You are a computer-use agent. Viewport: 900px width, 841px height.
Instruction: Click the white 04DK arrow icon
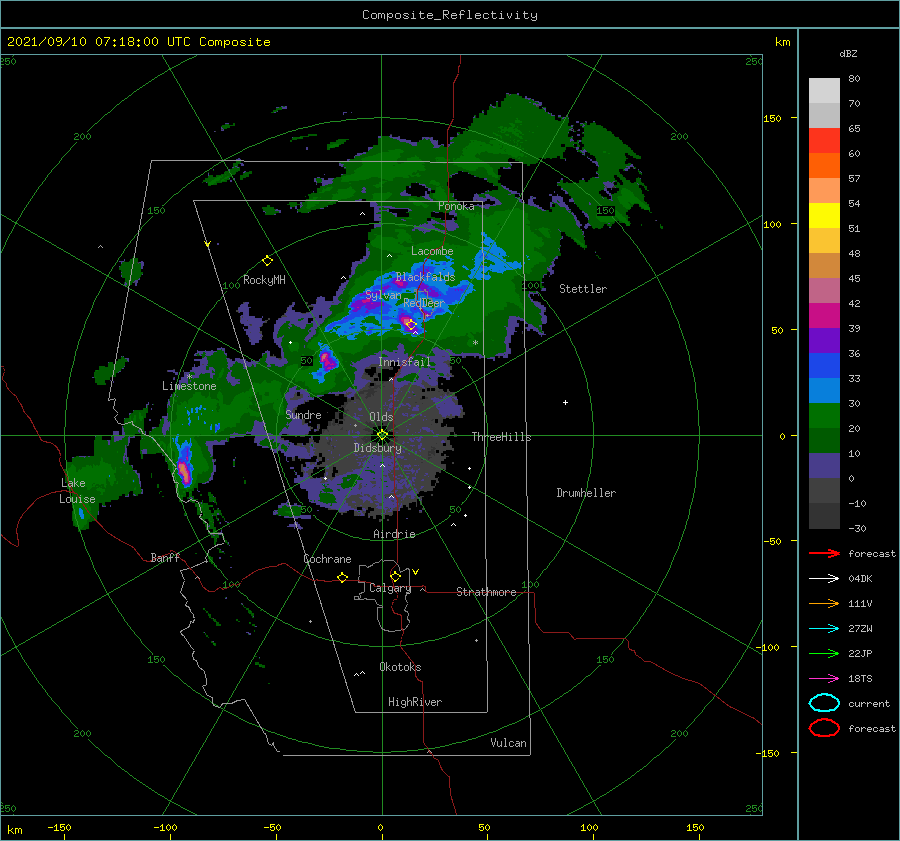824,578
